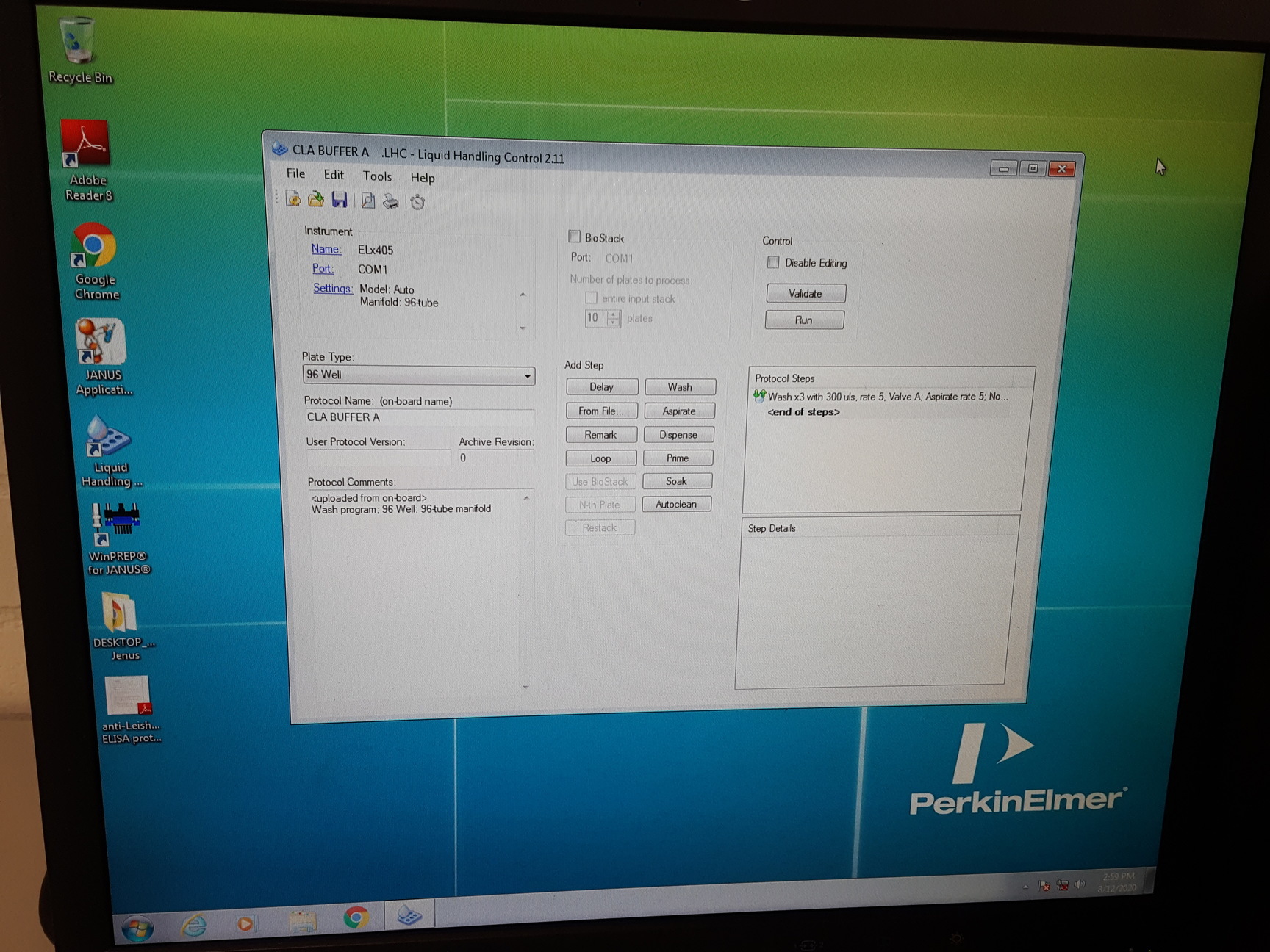Image resolution: width=1270 pixels, height=952 pixels.
Task: Open the Recycle Bin desktop icon
Action: (78, 51)
